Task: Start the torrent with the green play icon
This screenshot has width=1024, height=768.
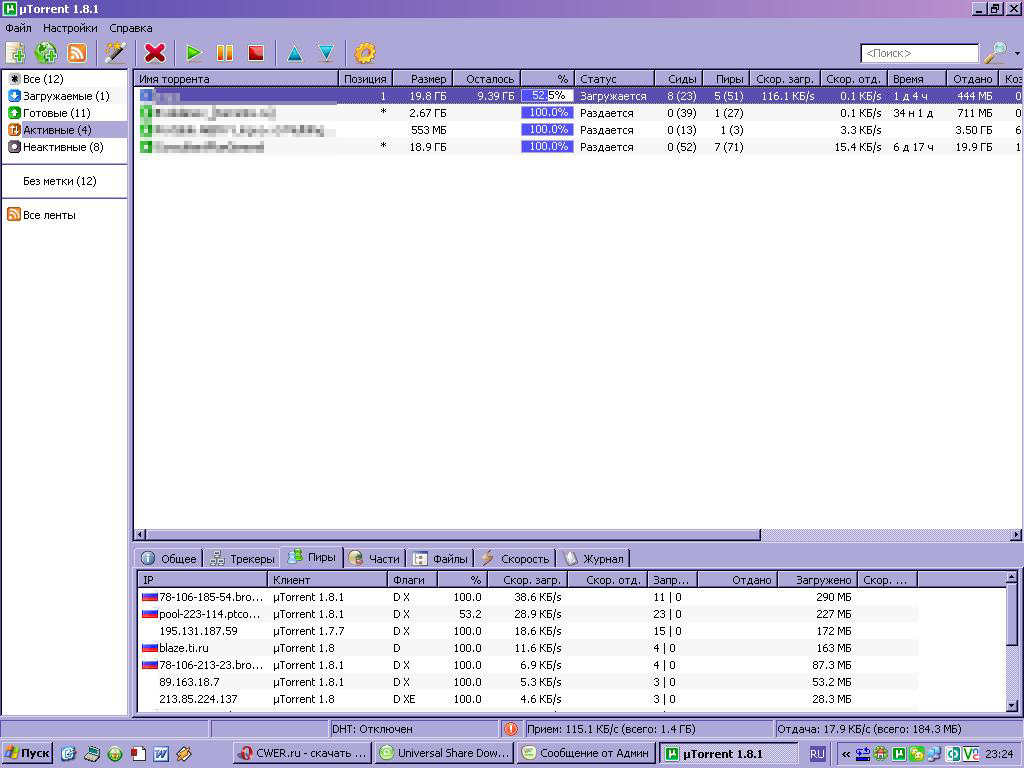Action: tap(194, 53)
